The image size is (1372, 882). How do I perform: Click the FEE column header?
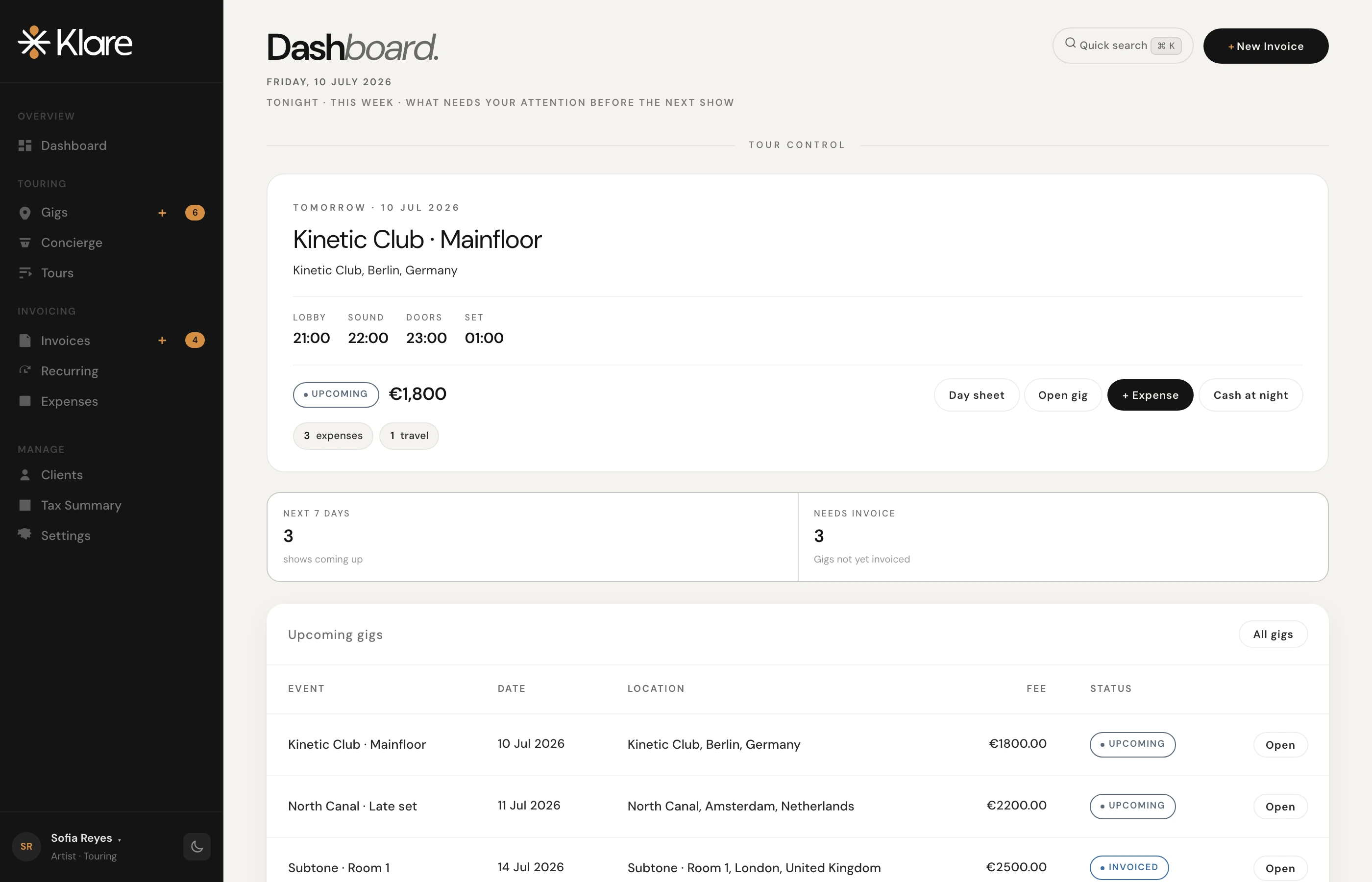click(1036, 688)
